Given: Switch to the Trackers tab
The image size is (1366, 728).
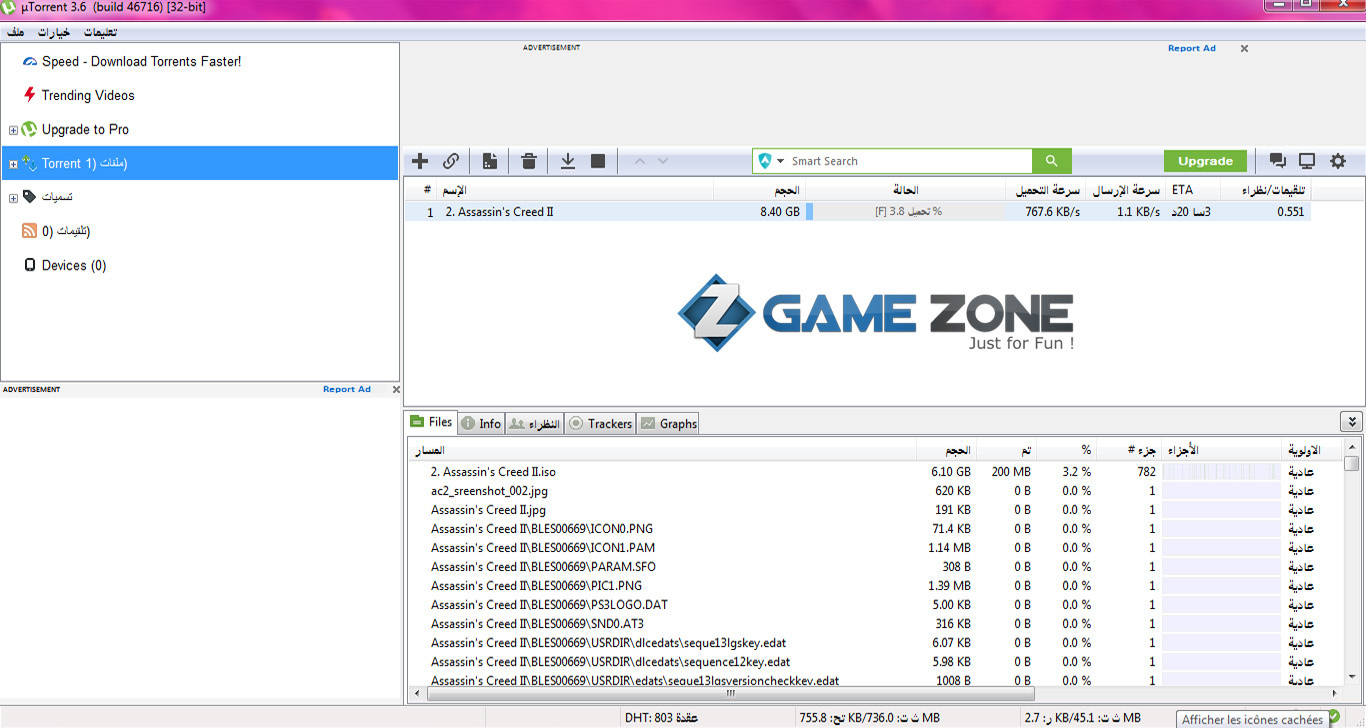Looking at the screenshot, I should pyautogui.click(x=600, y=424).
